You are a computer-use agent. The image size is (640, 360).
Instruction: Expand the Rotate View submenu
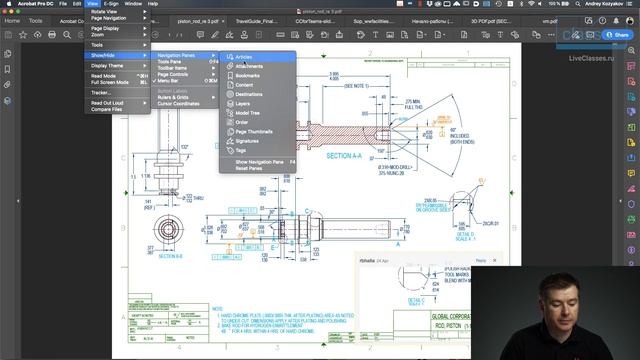[x=117, y=12]
